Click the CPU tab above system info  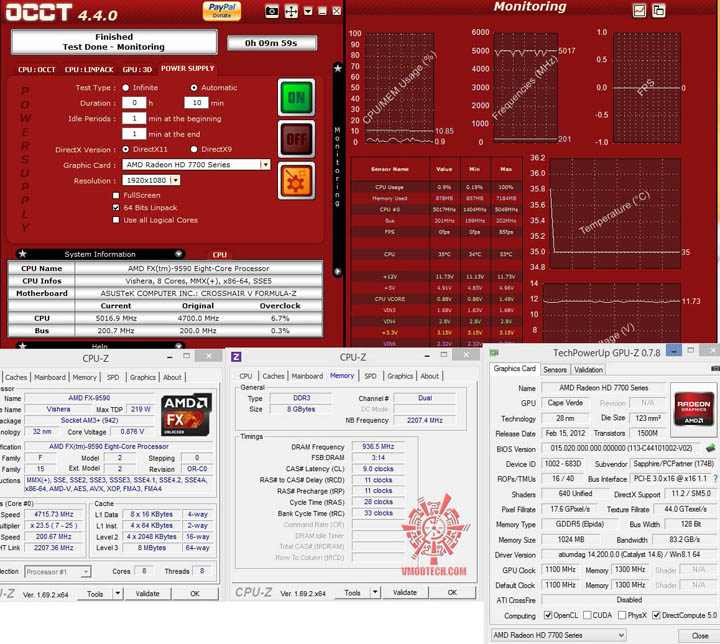click(x=219, y=254)
